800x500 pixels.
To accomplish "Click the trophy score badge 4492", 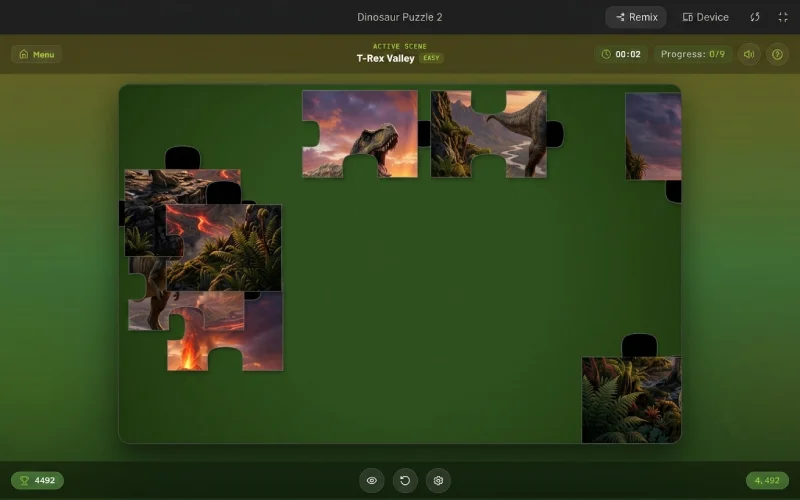I will coord(37,480).
